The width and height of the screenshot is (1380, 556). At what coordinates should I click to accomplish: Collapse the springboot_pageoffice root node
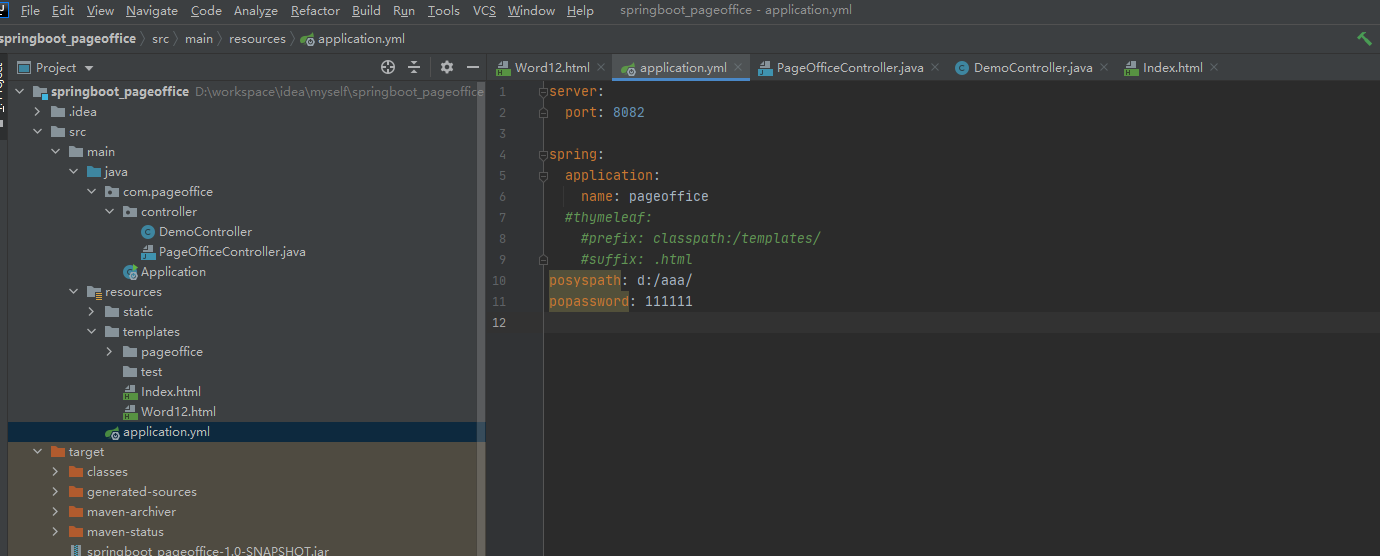20,92
